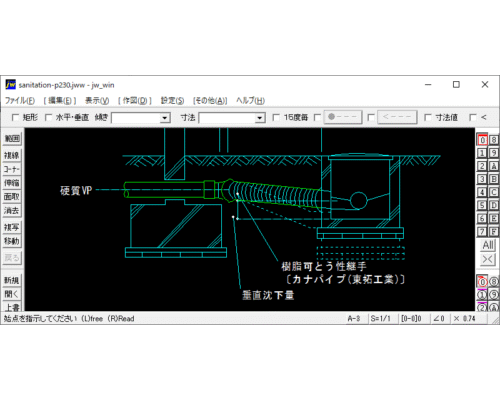Select layer 8 in upper layer panel
This screenshot has width=500, height=400.
(494, 140)
